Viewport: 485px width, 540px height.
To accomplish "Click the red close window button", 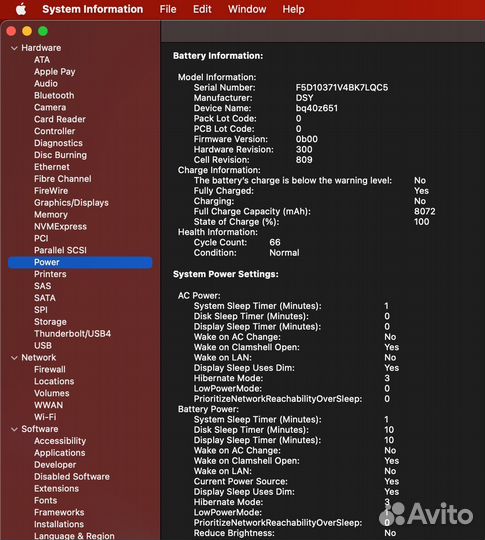I will pyautogui.click(x=11, y=31).
